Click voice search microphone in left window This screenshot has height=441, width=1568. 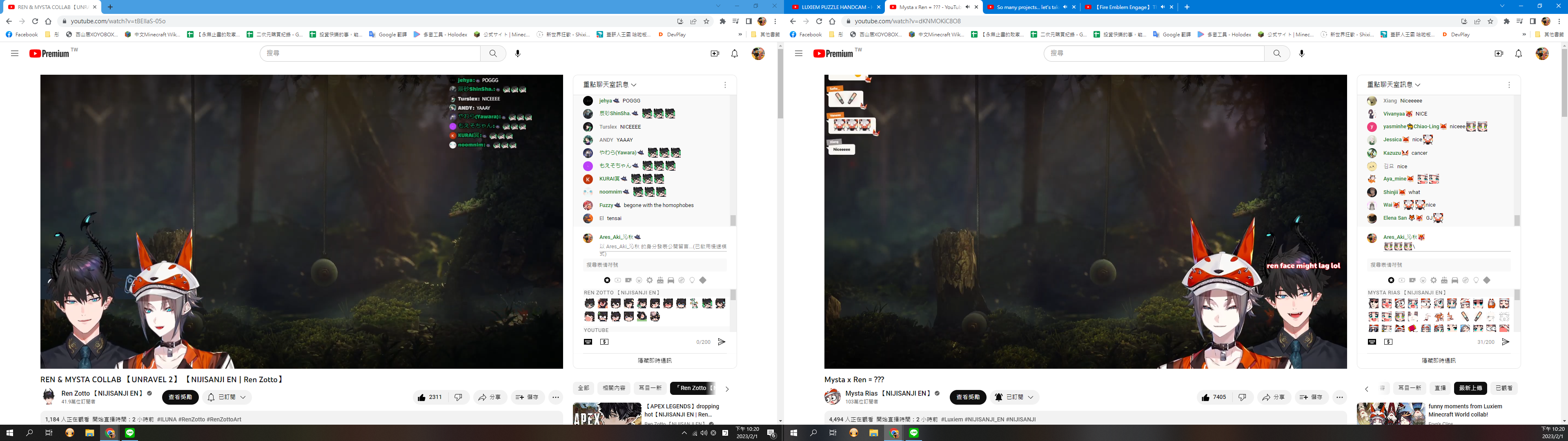point(518,53)
